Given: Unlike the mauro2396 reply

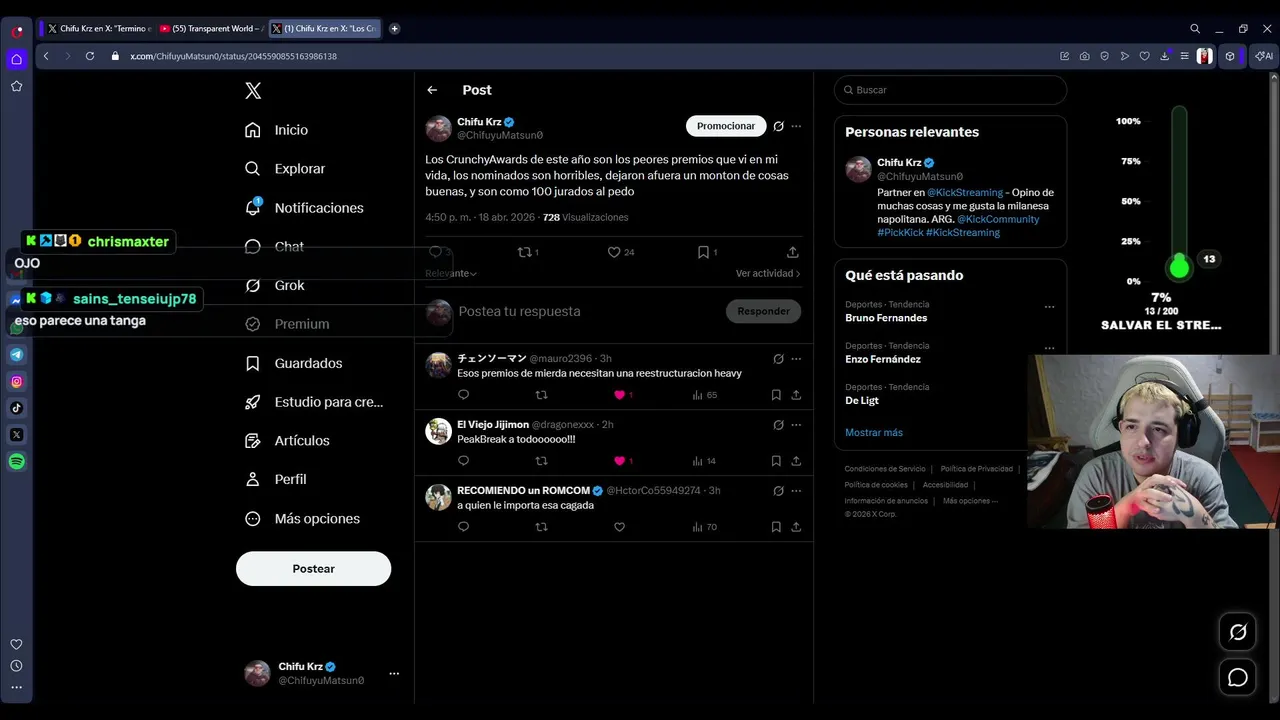Looking at the screenshot, I should click(619, 395).
